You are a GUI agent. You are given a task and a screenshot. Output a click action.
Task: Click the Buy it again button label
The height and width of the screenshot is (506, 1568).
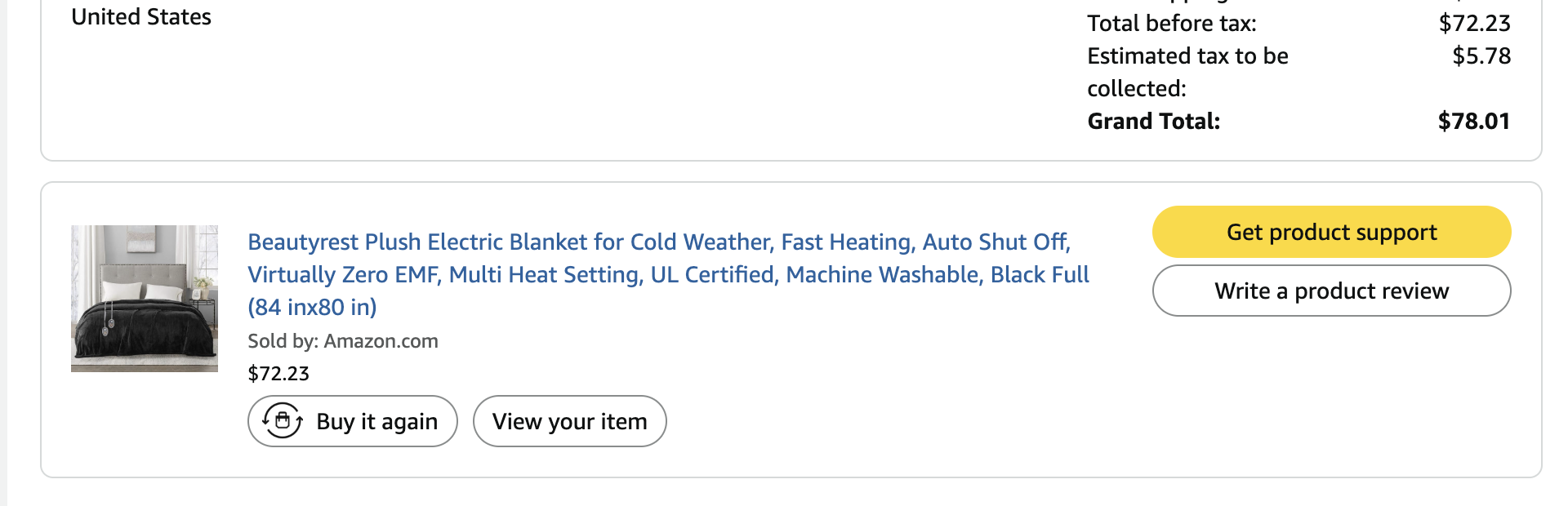[x=377, y=422]
